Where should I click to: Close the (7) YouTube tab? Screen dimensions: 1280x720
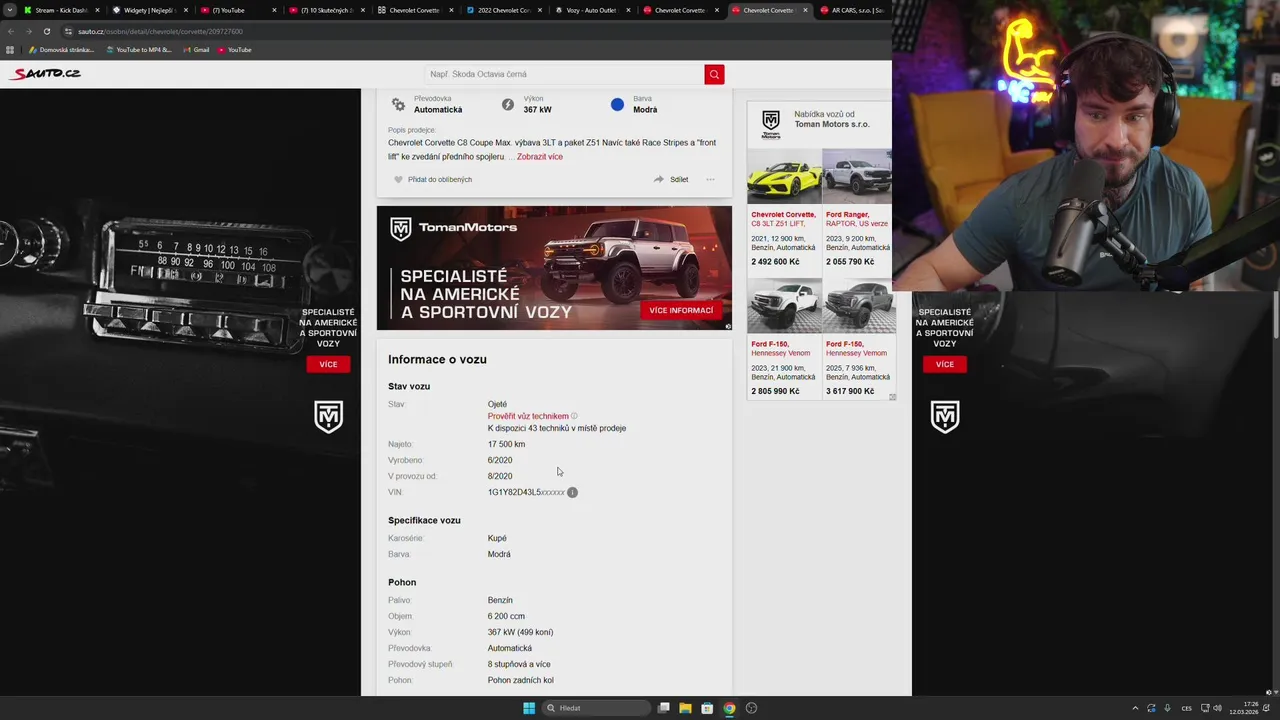pyautogui.click(x=274, y=10)
